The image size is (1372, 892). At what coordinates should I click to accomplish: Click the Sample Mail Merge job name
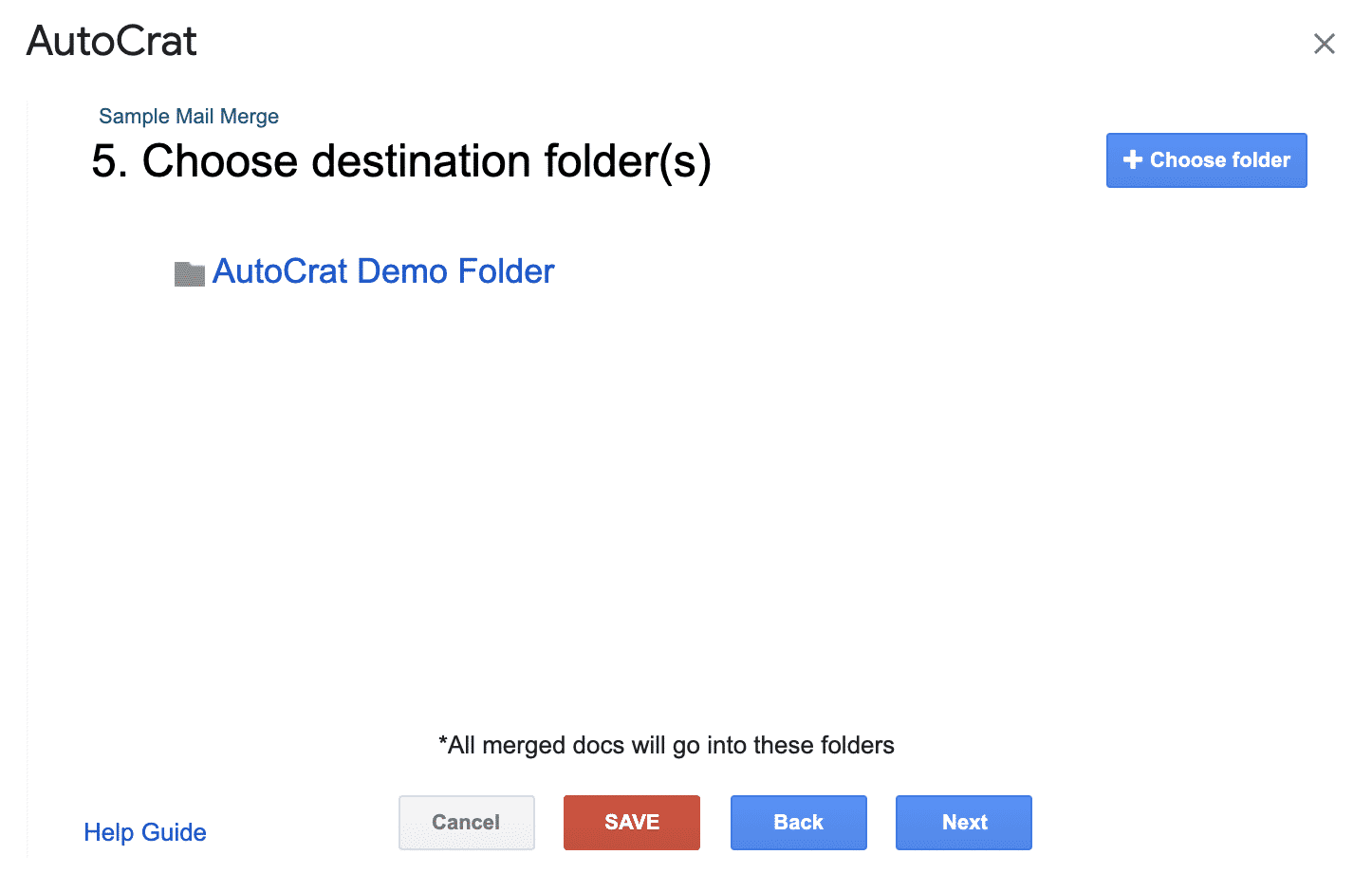(x=189, y=117)
